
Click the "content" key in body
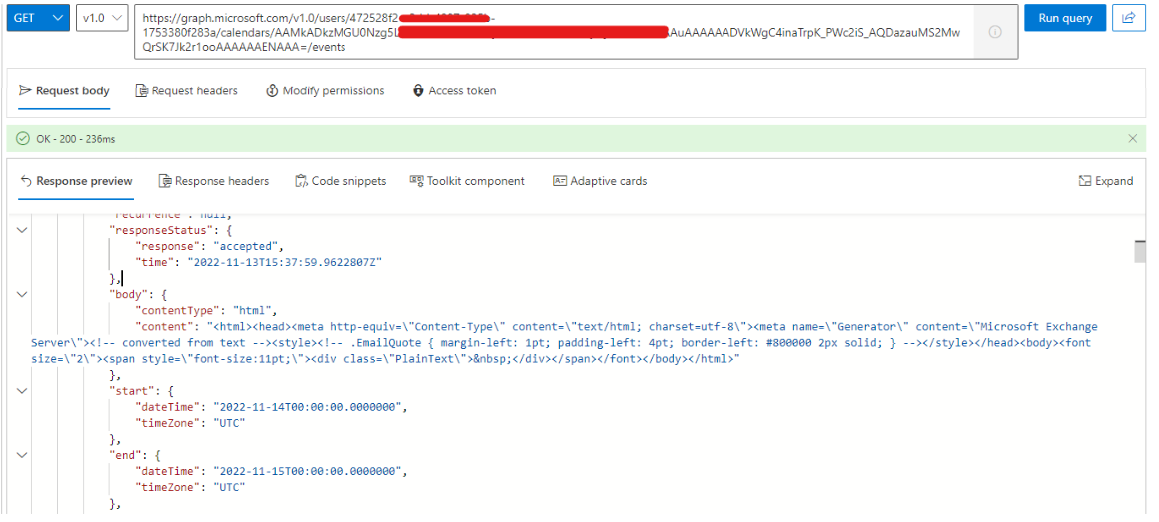tap(165, 327)
